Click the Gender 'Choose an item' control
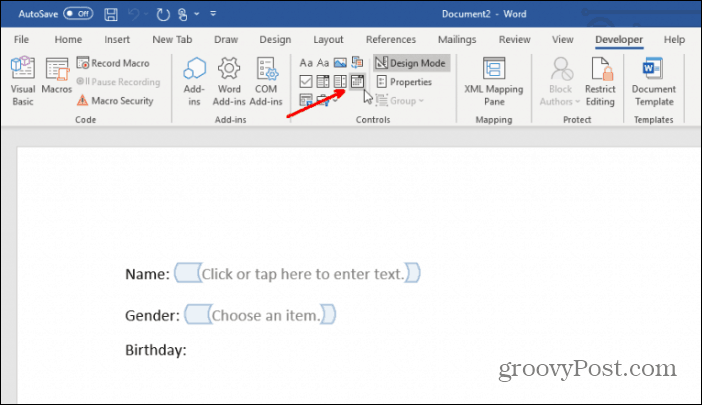The width and height of the screenshot is (702, 405). [266, 315]
